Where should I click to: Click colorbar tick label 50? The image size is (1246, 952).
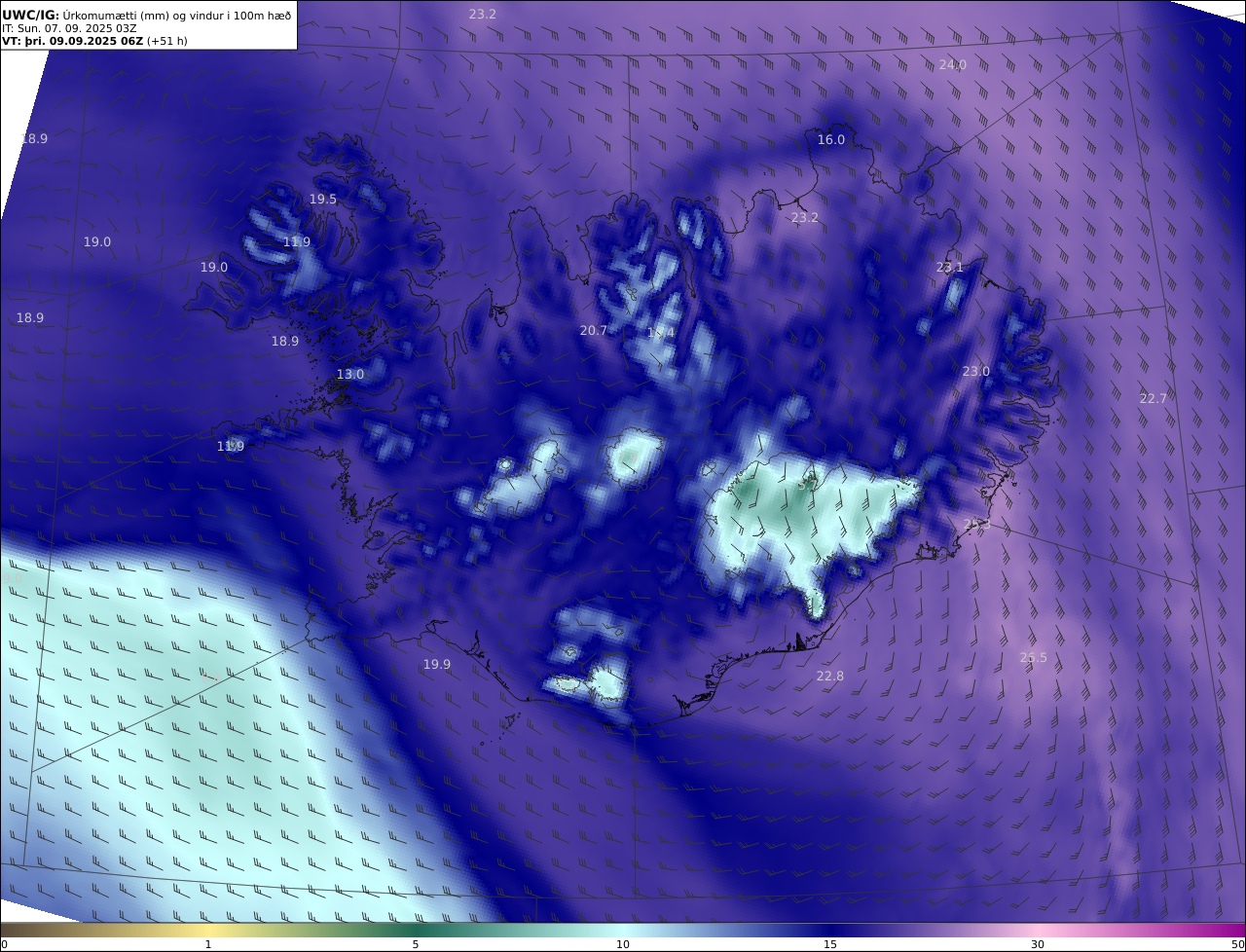[1237, 944]
